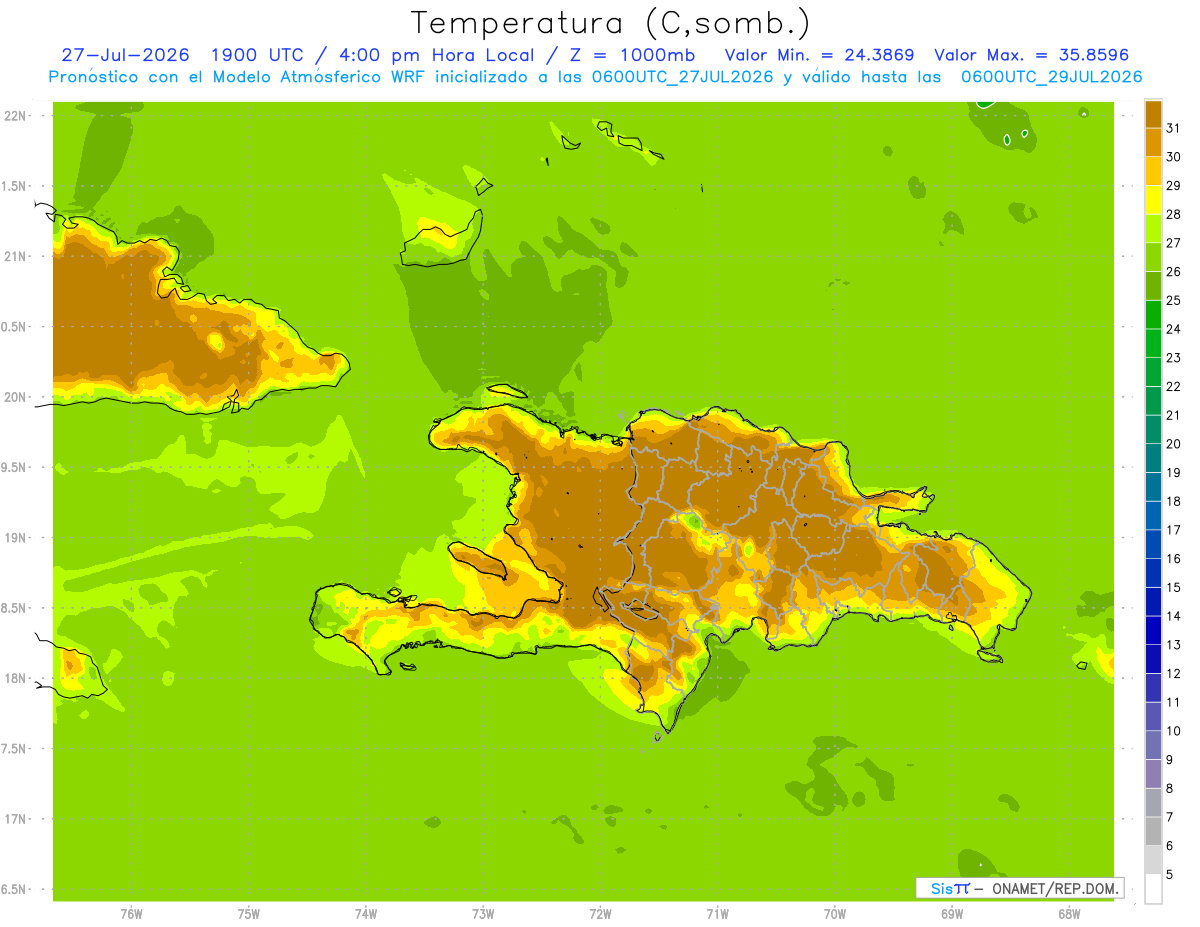Click the '74W' longitude axis label
This screenshot has width=1200, height=927.
point(366,914)
